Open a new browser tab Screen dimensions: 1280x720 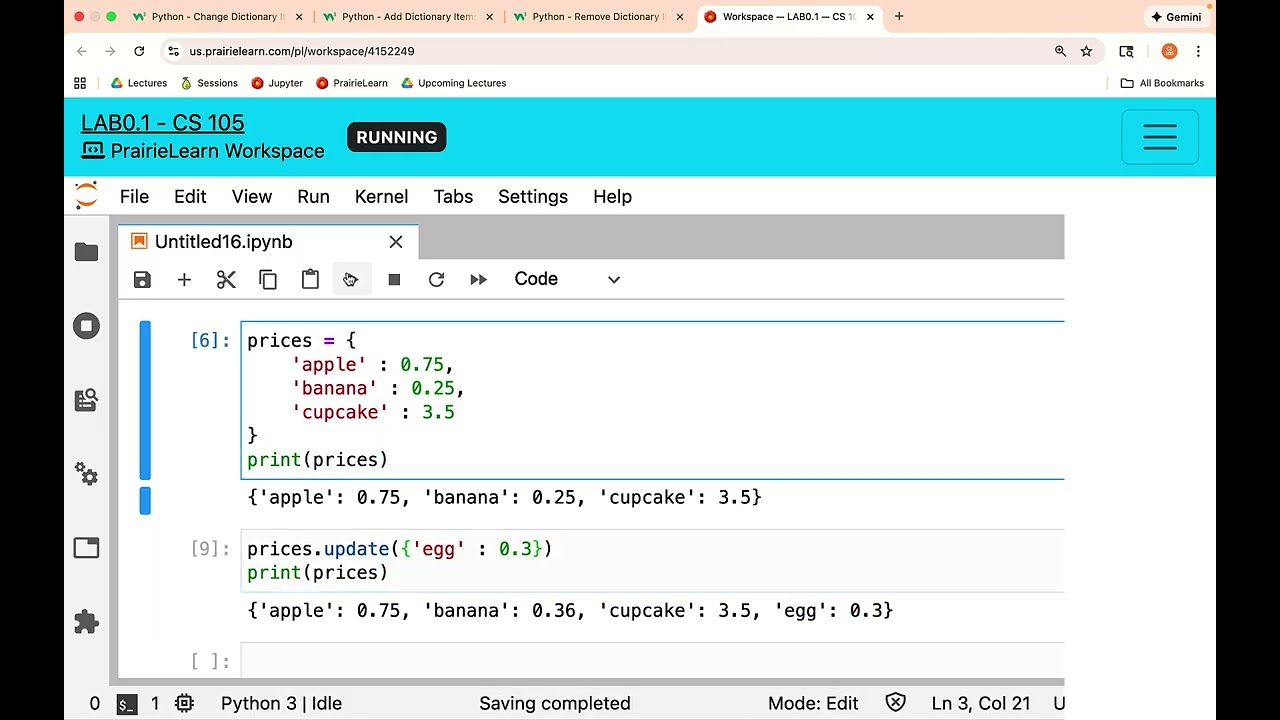click(x=899, y=17)
